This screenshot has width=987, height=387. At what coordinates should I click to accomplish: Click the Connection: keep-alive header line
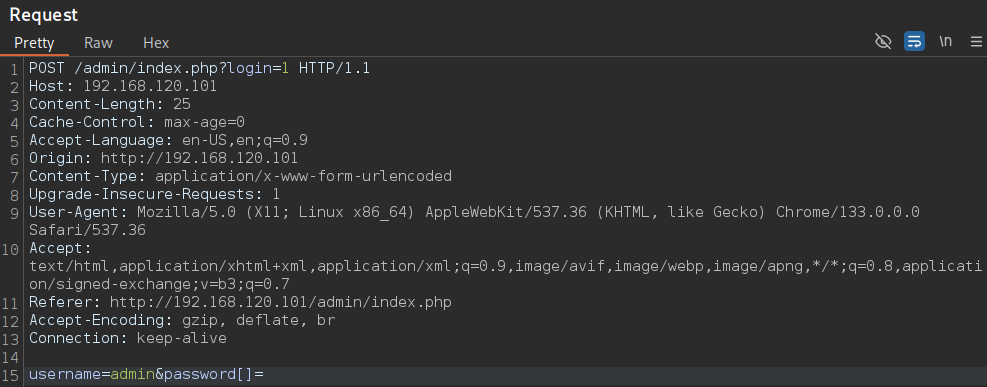(128, 339)
